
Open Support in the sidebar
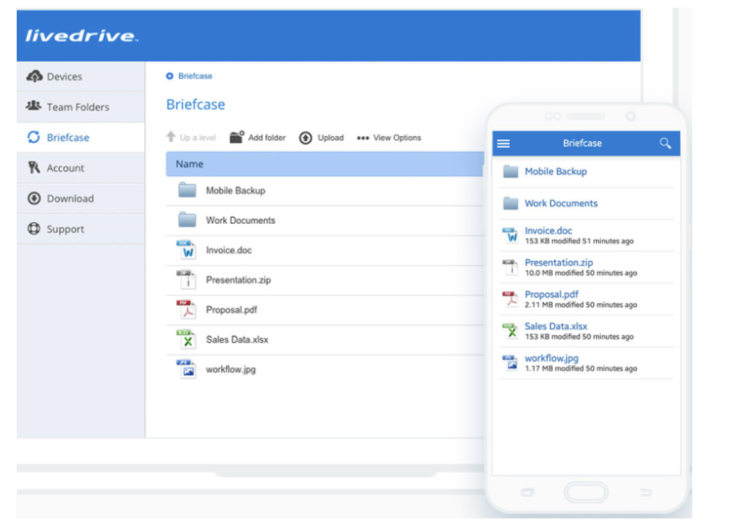point(81,229)
